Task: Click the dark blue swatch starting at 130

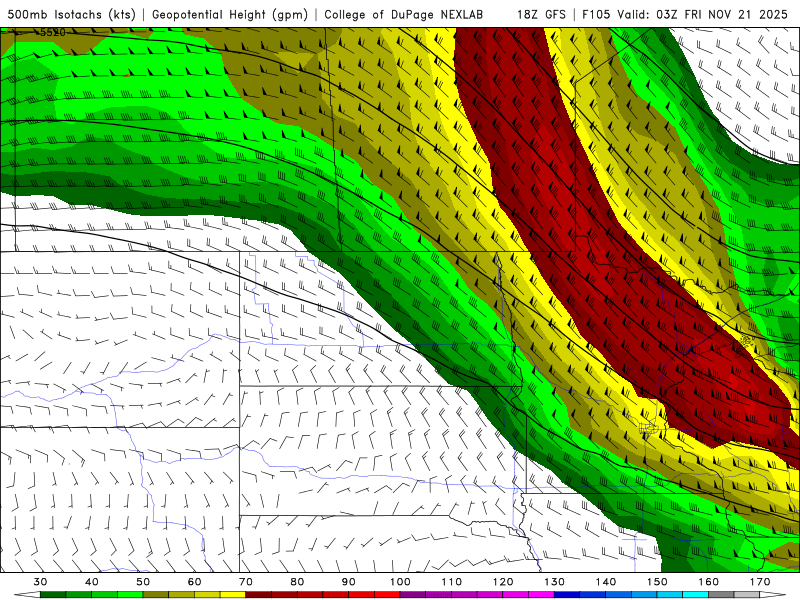Action: tap(567, 594)
